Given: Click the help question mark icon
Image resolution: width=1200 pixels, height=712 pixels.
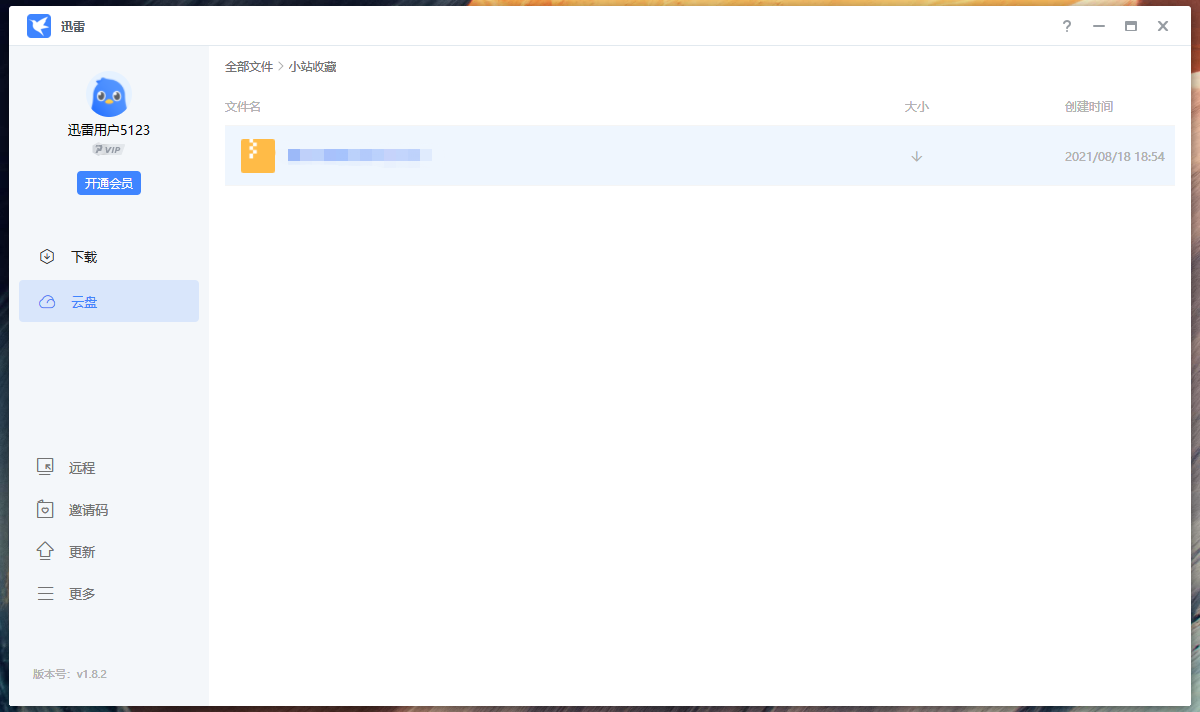Looking at the screenshot, I should (x=1066, y=27).
